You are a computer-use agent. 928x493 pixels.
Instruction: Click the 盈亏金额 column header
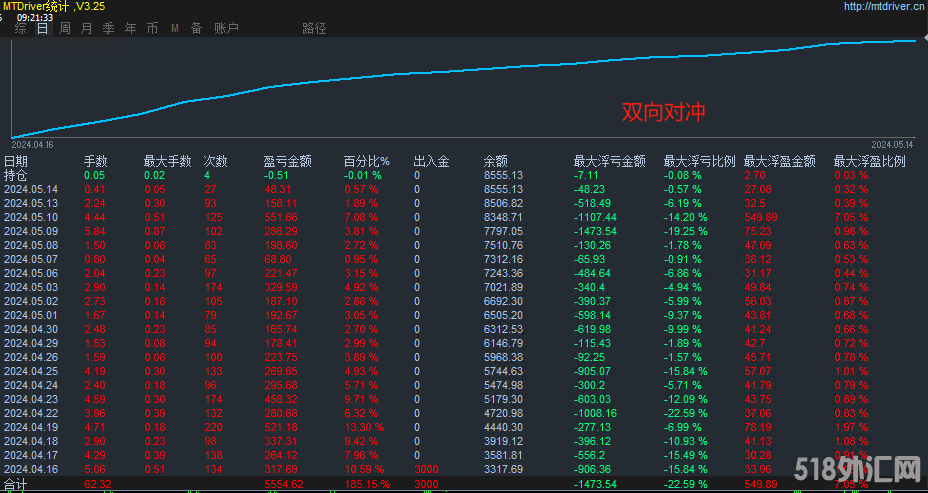tap(288, 161)
